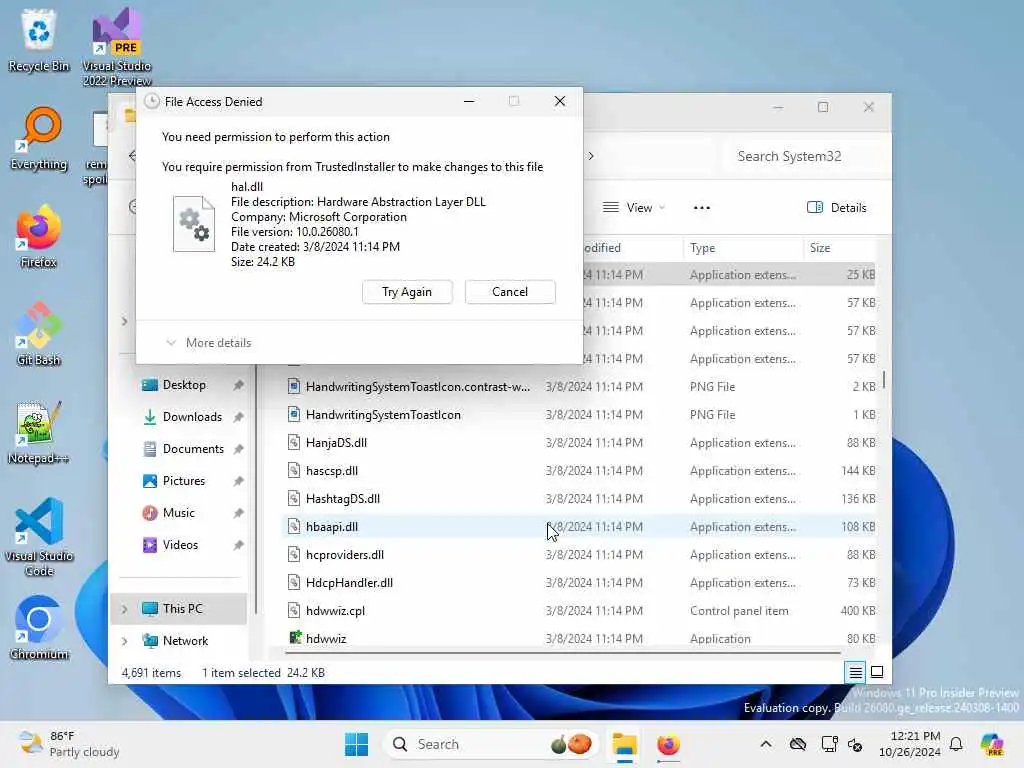Open the notifications bell icon
This screenshot has width=1024, height=768.
click(956, 744)
